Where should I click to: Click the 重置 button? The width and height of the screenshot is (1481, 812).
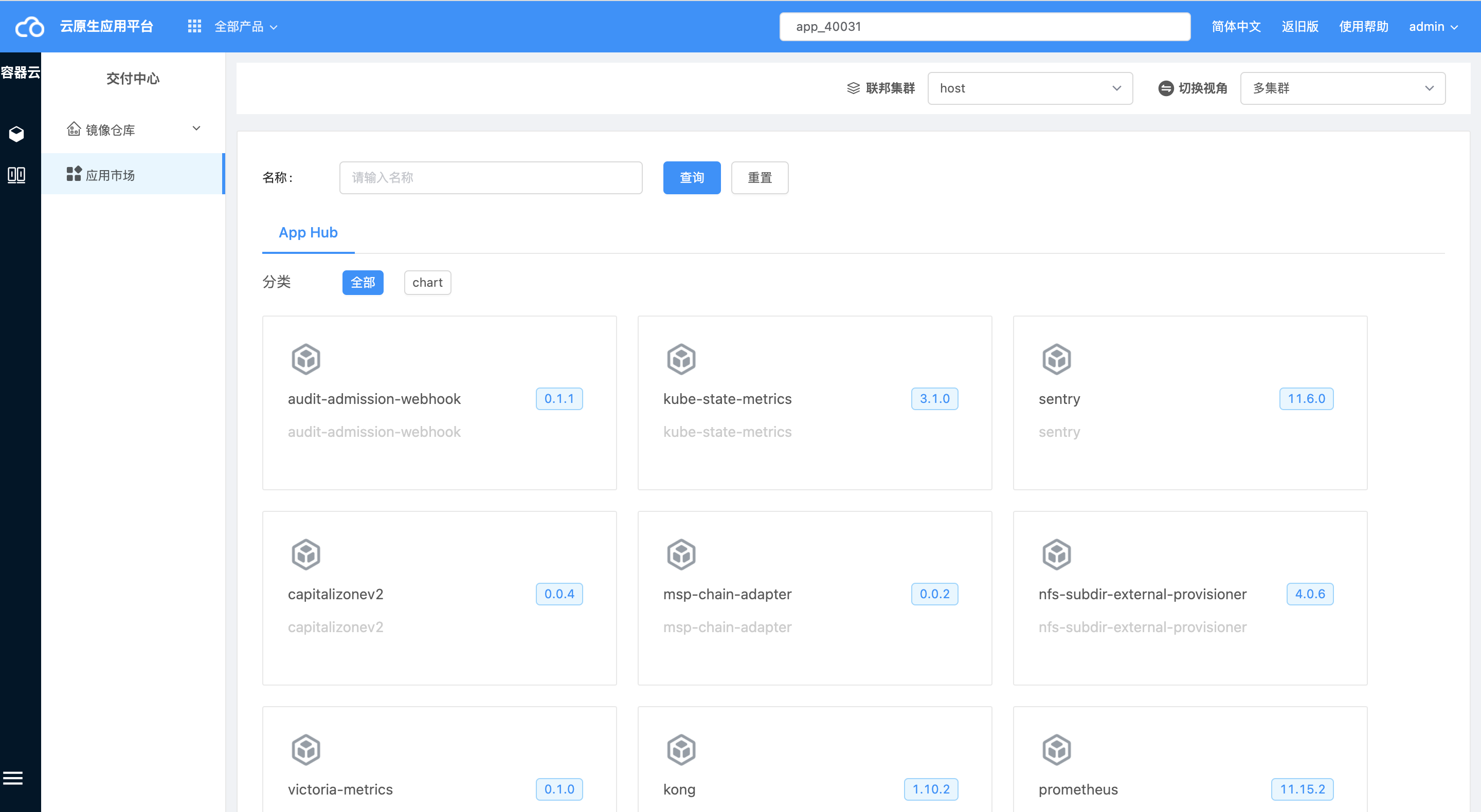pos(760,178)
